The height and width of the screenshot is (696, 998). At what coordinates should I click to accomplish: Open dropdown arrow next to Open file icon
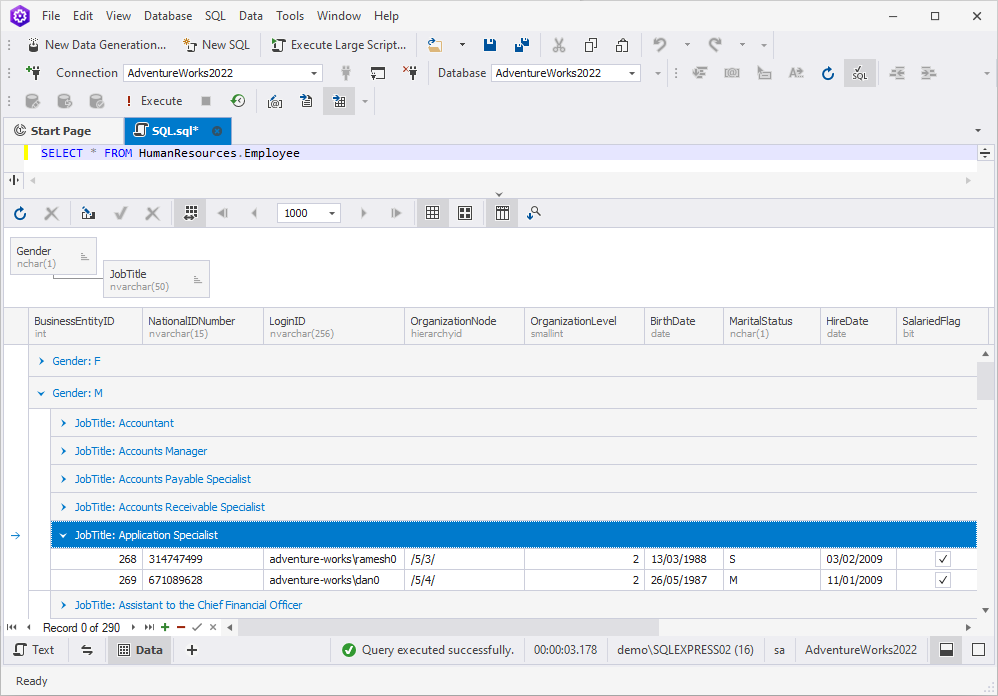(462, 45)
